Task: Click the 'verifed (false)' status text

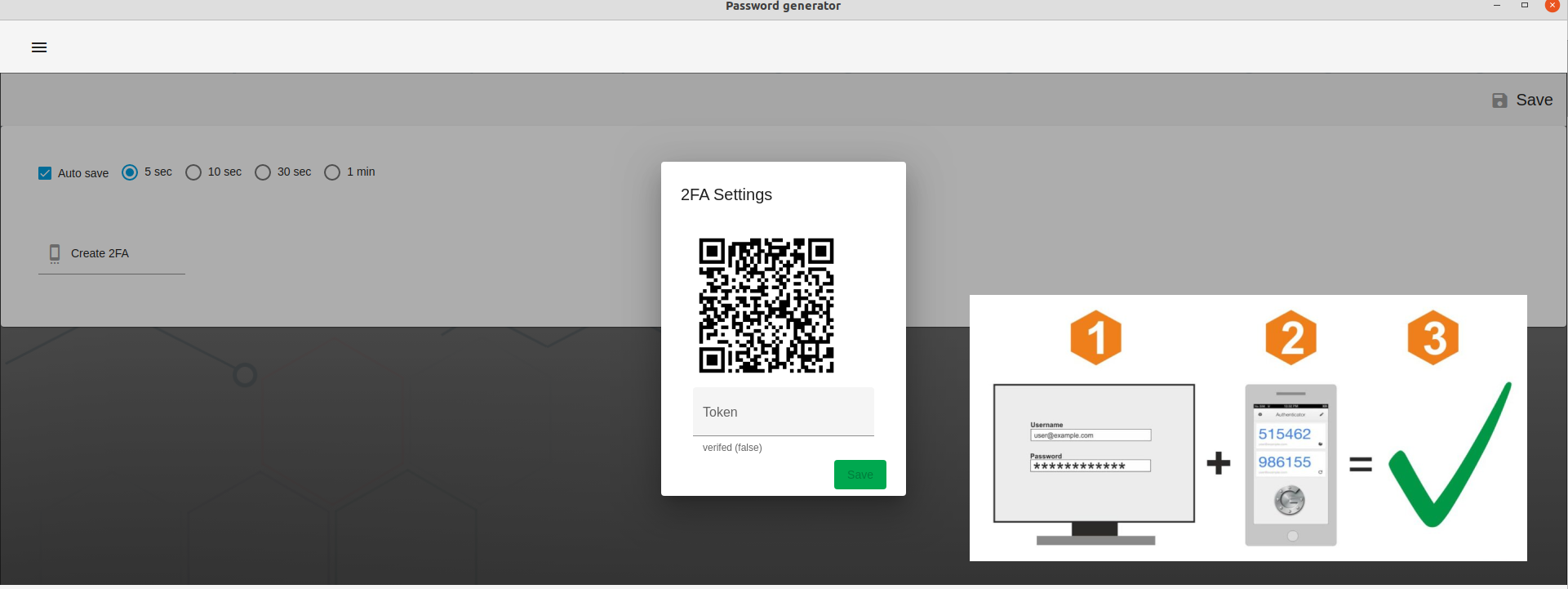Action: coord(732,448)
